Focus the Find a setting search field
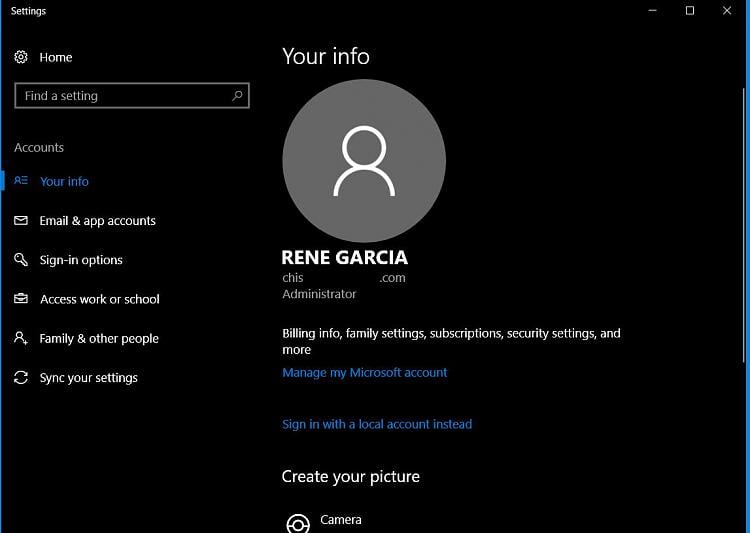The image size is (750, 533). (120, 96)
